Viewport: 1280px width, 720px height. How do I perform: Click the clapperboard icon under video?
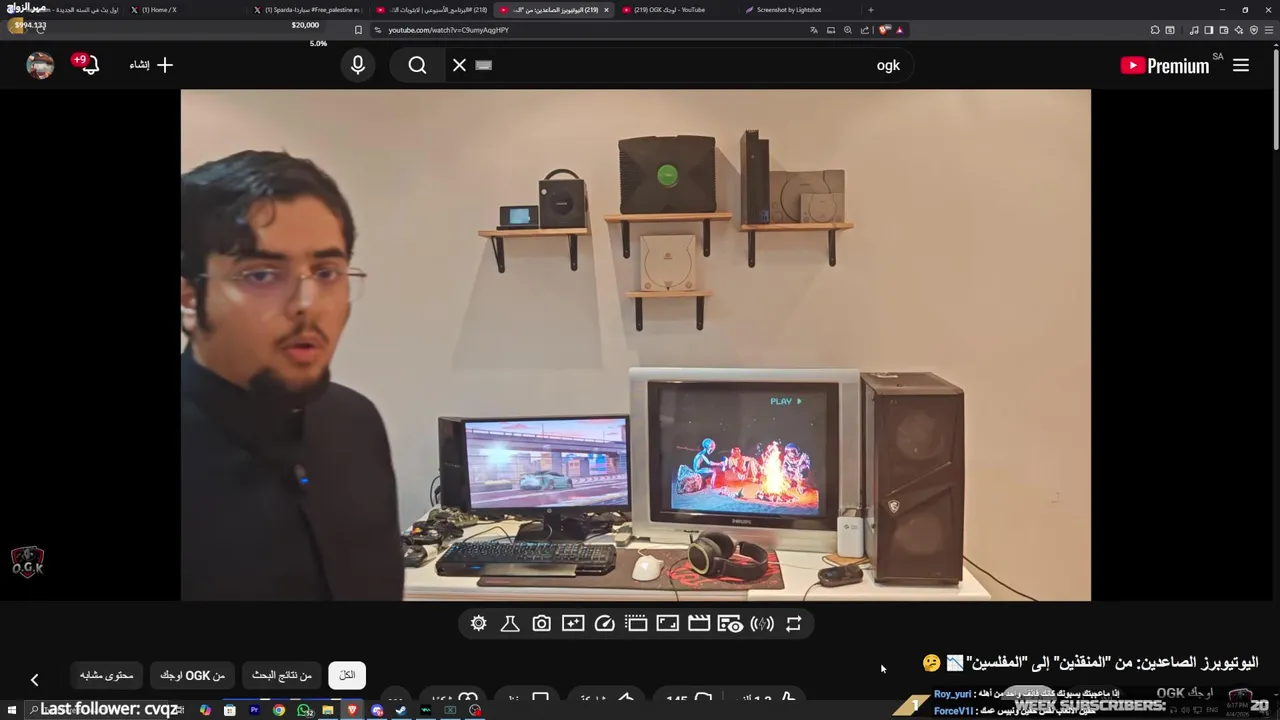tap(699, 624)
